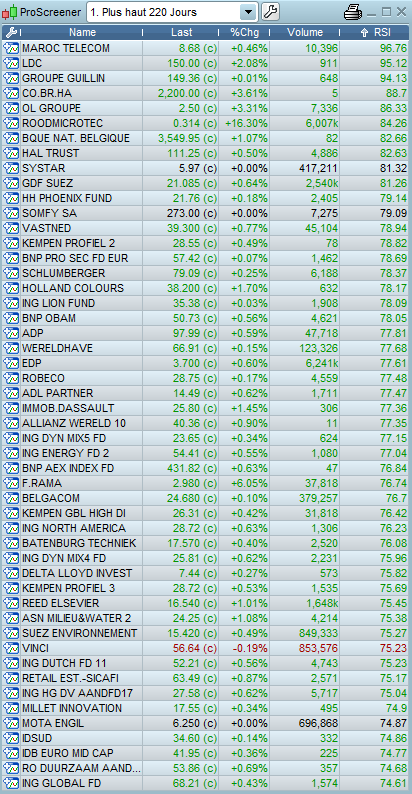Open chart icon for CO.BR.HA
Viewport: 412px width, 794px height.
(11, 93)
